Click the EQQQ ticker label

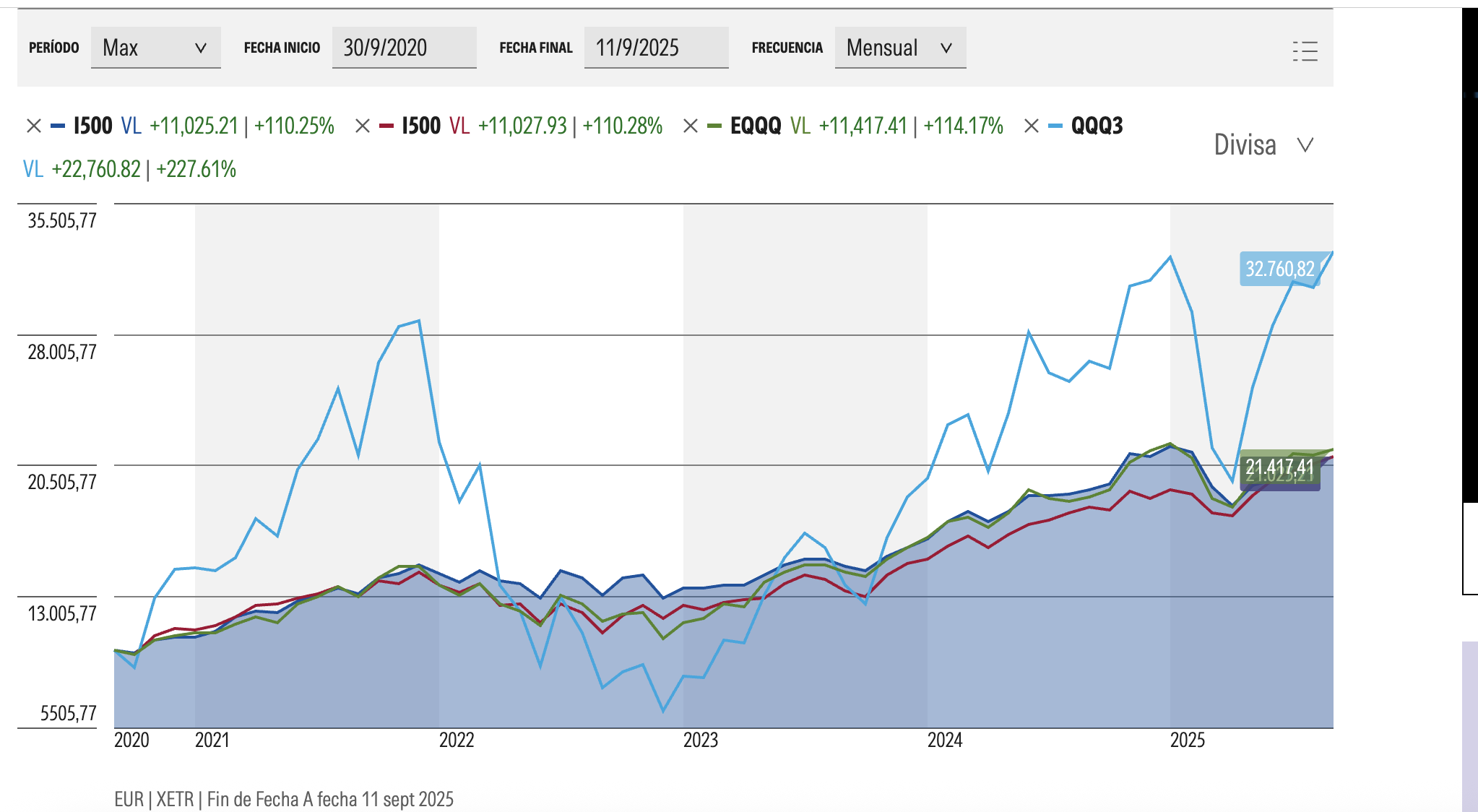(x=756, y=126)
